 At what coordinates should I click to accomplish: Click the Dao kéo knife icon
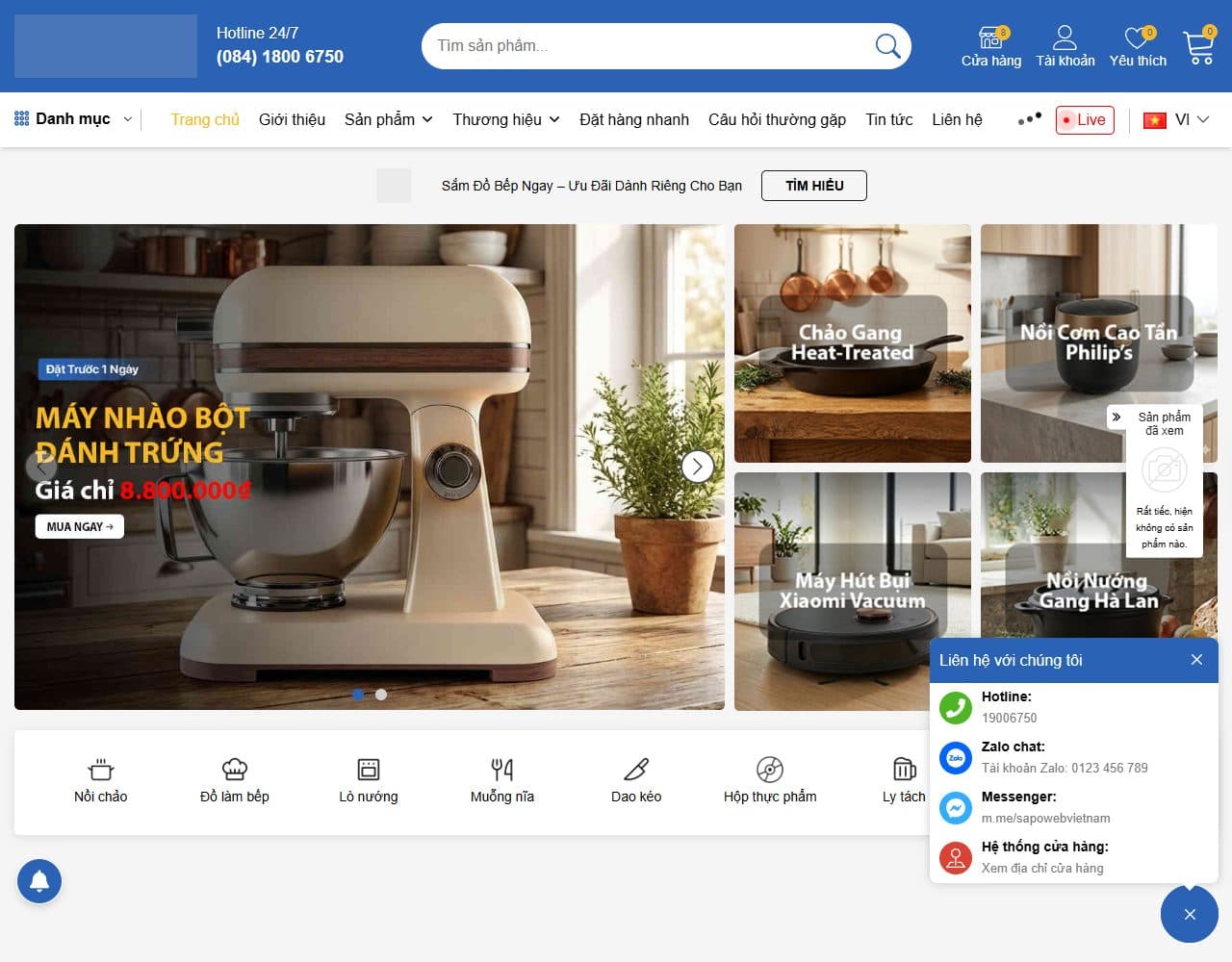pyautogui.click(x=636, y=769)
